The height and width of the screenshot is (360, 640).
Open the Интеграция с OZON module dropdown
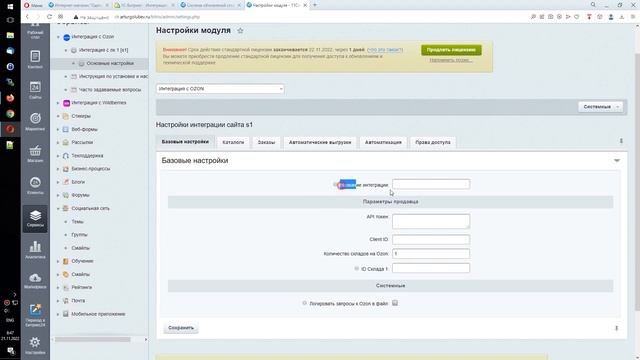220,89
